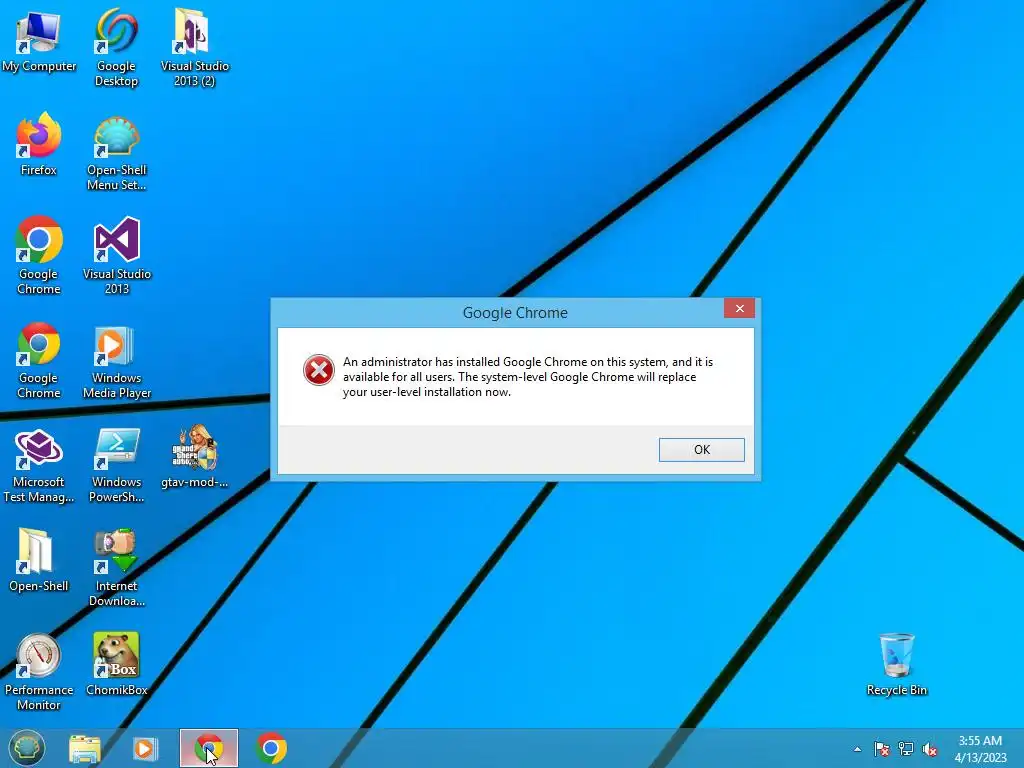The height and width of the screenshot is (768, 1024).
Task: Select the Google Desktop shortcut
Action: point(116,48)
